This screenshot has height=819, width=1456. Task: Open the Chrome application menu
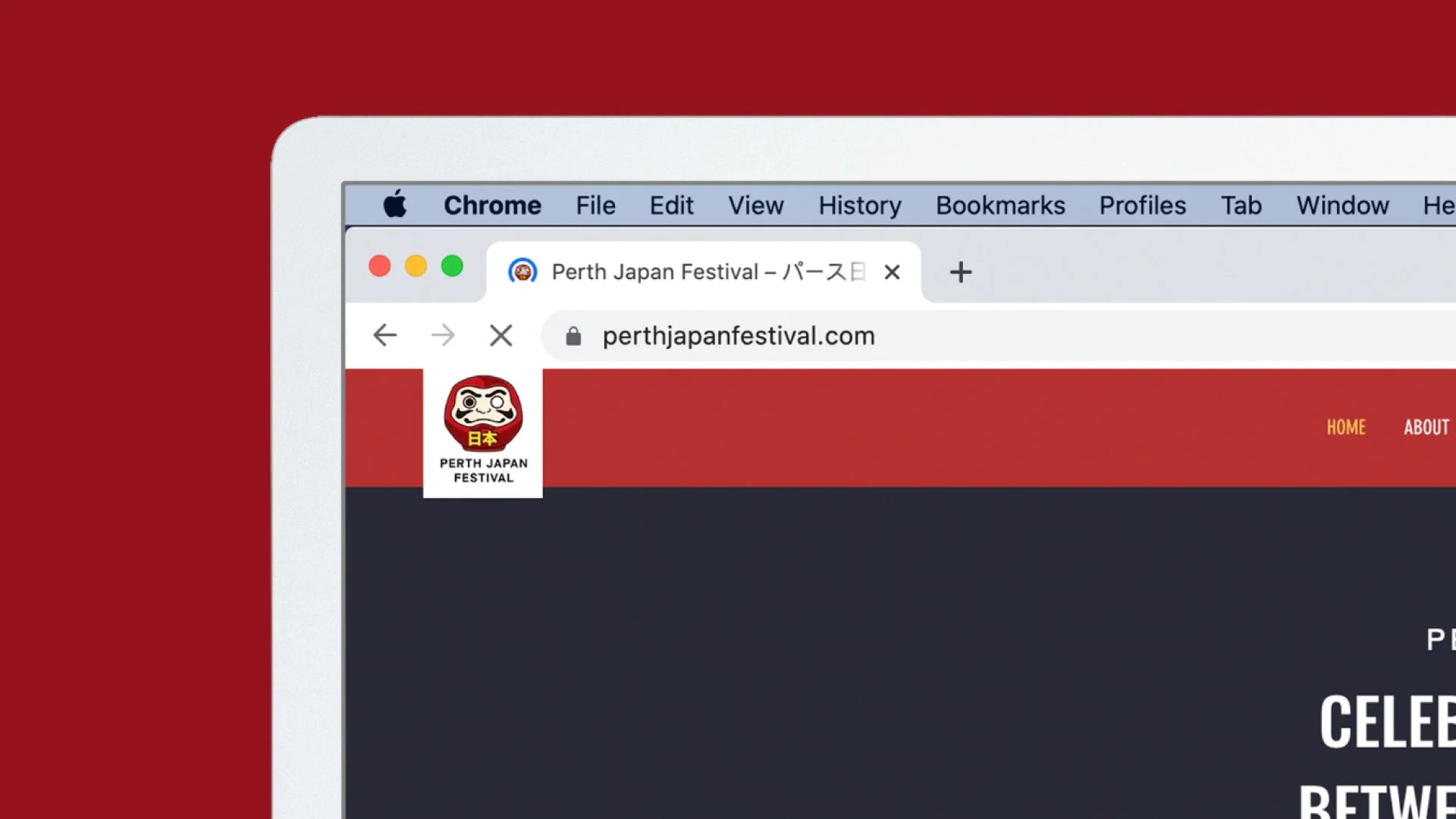click(492, 205)
